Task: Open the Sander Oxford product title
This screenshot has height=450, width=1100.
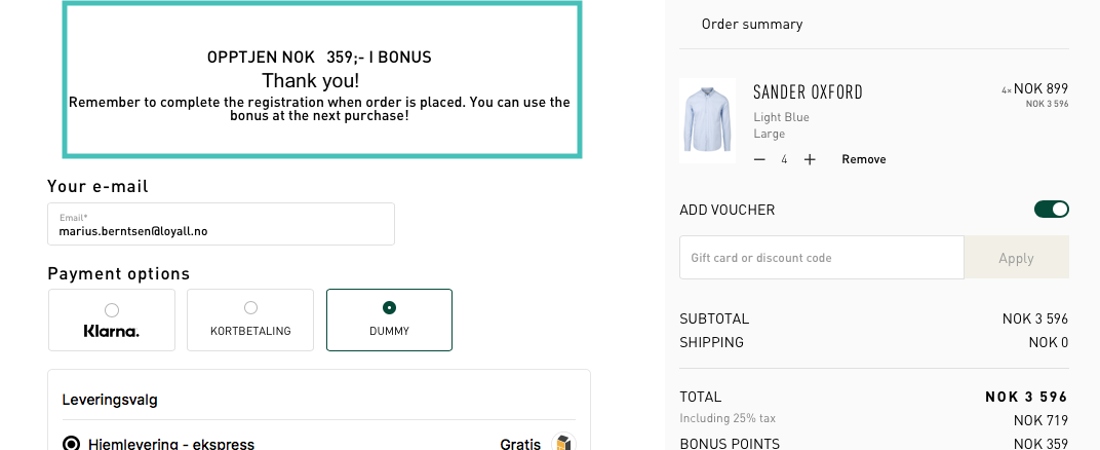Action: click(807, 93)
